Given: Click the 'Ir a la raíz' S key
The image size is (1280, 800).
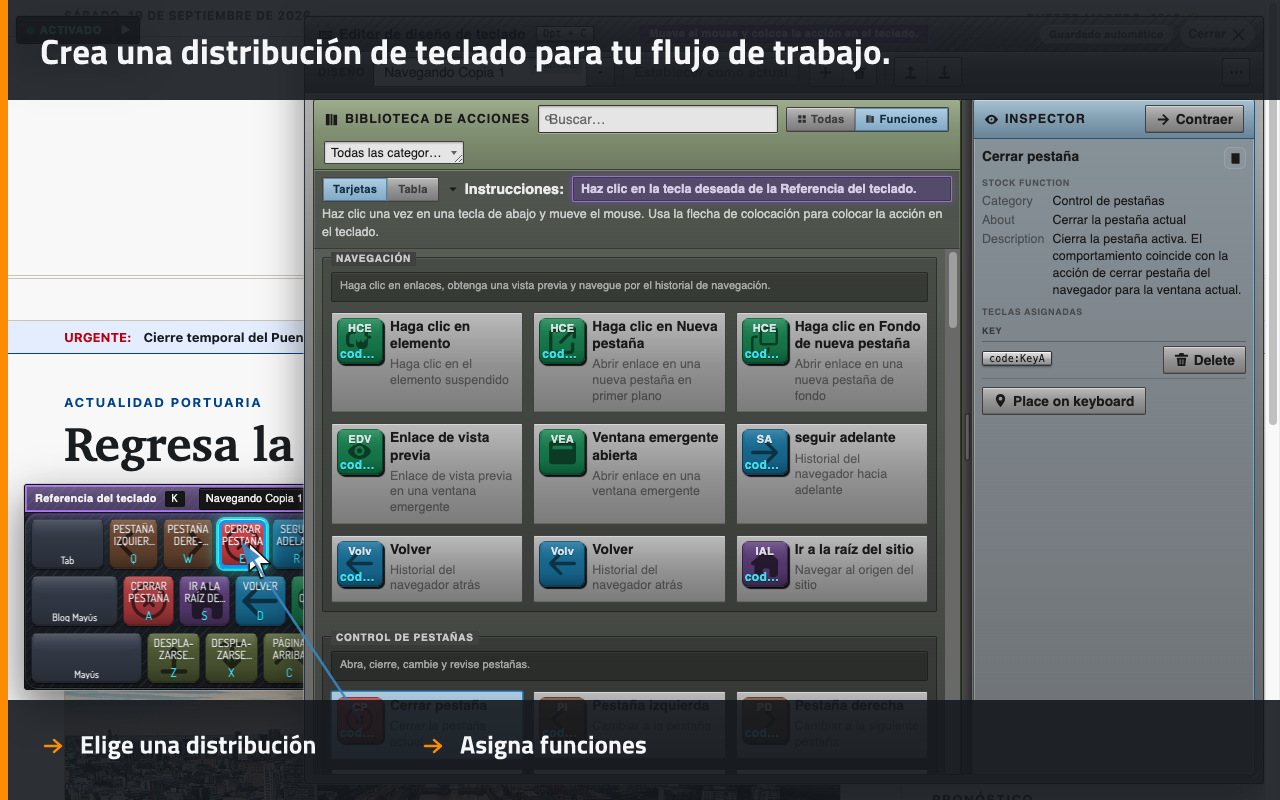Looking at the screenshot, I should pyautogui.click(x=204, y=601).
